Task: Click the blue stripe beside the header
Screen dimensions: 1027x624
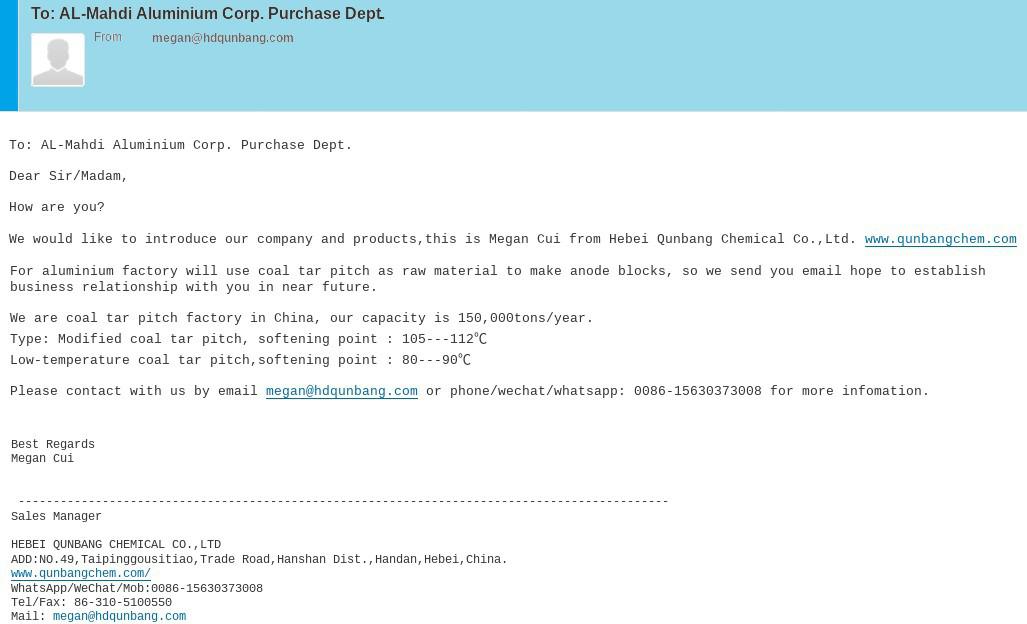Action: tap(9, 55)
